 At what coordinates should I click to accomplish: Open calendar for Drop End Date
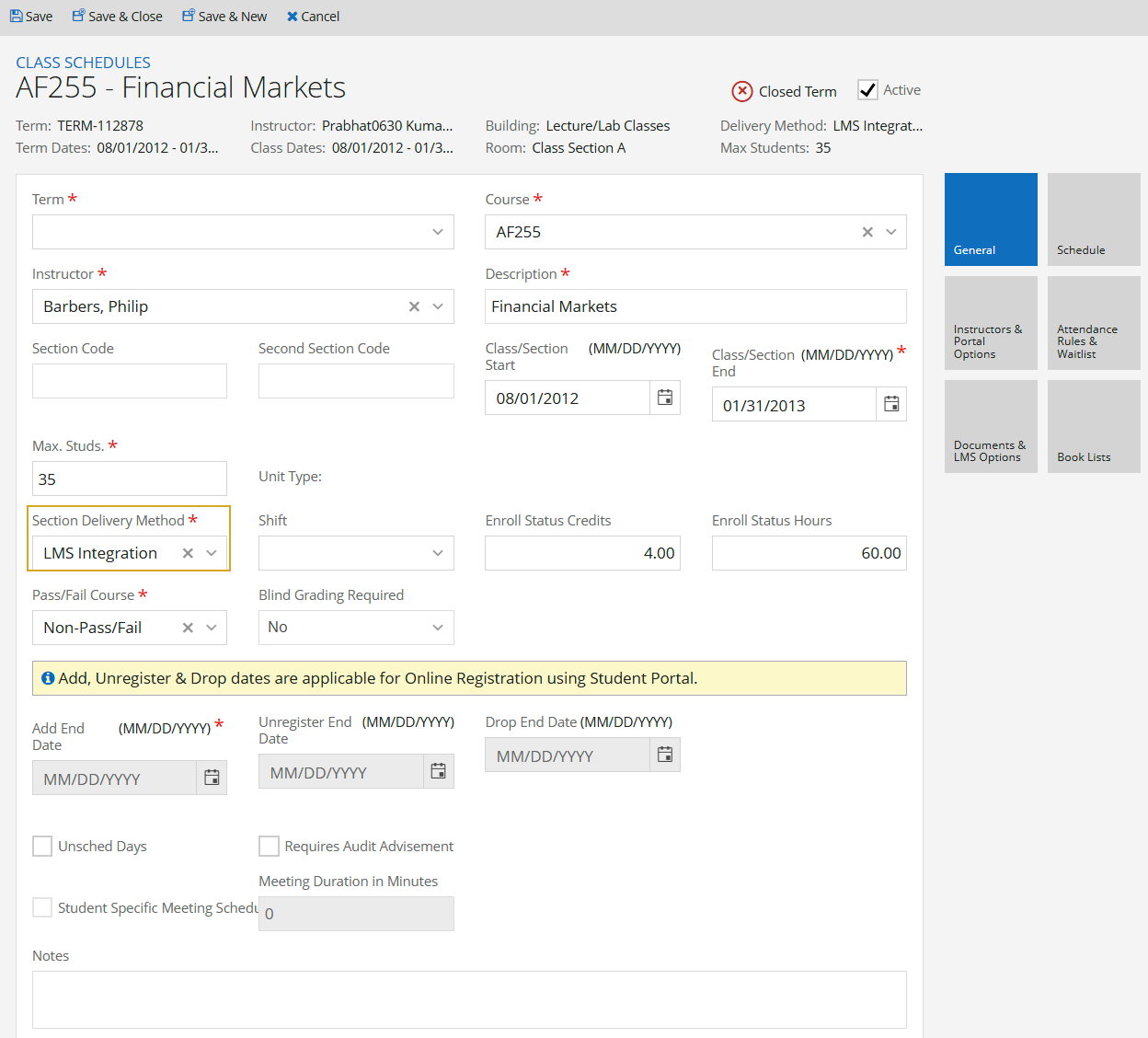click(664, 755)
